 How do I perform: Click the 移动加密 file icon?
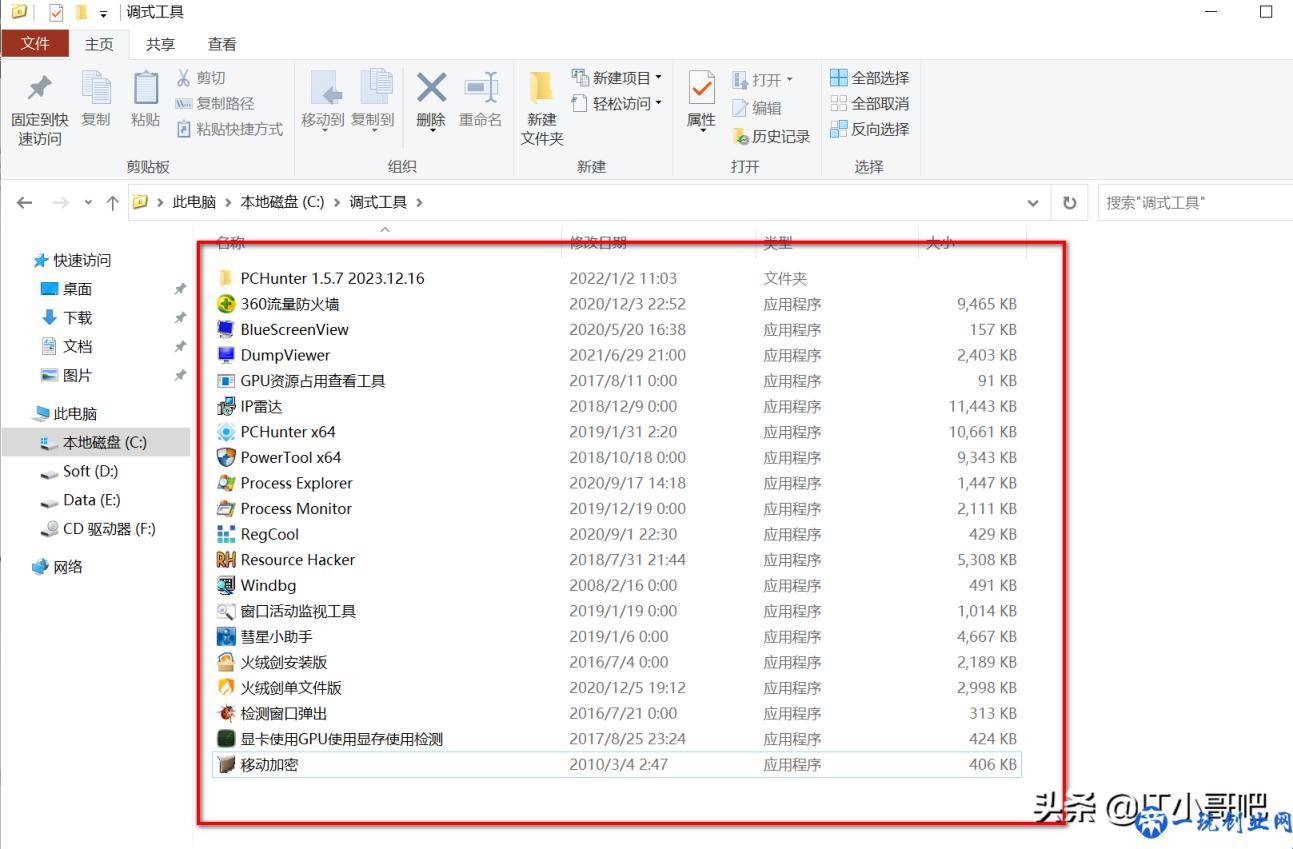coord(226,765)
